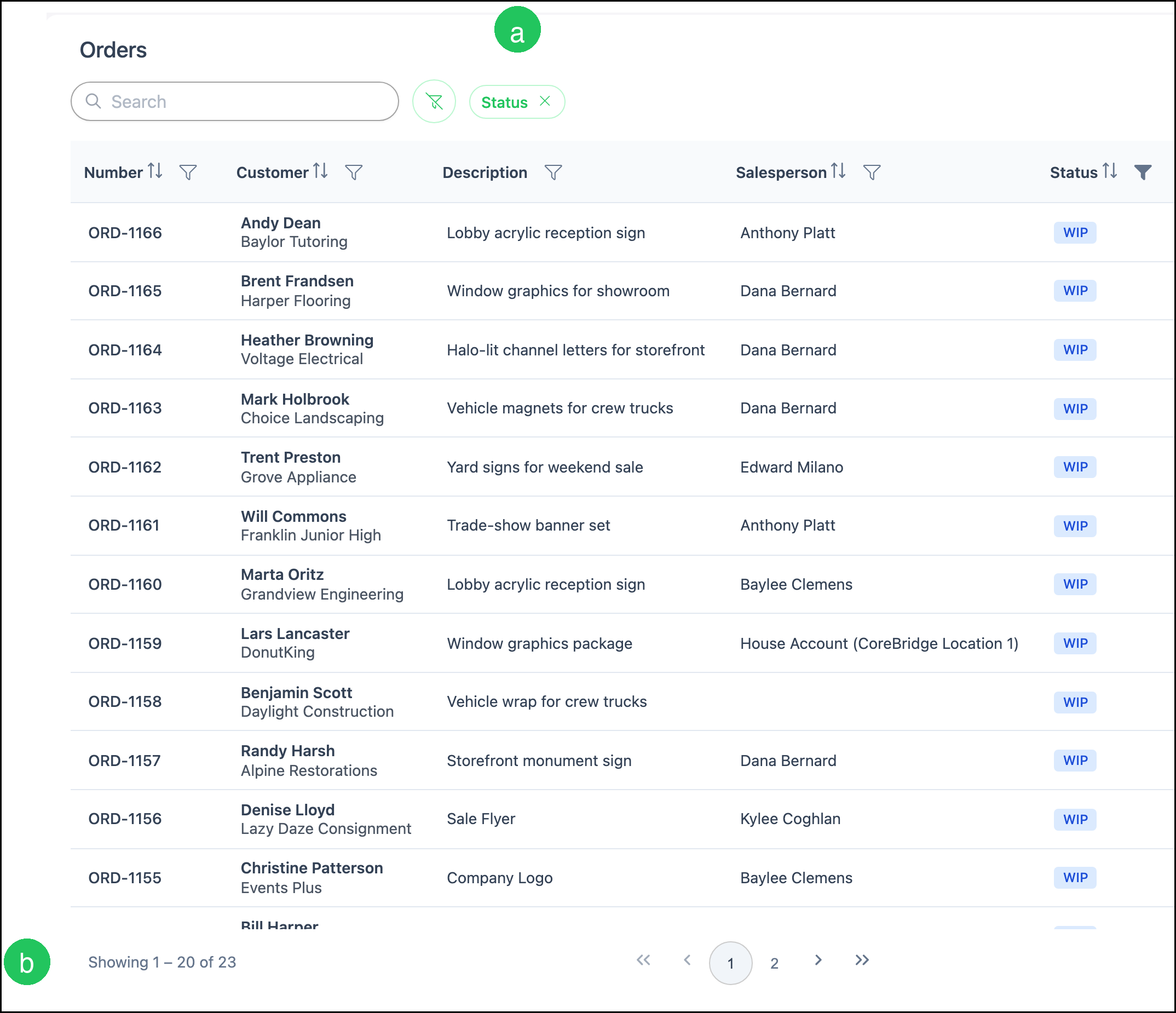Click customer Denise Lloyd
Viewport: 1176px width, 1013px height.
[x=288, y=810]
